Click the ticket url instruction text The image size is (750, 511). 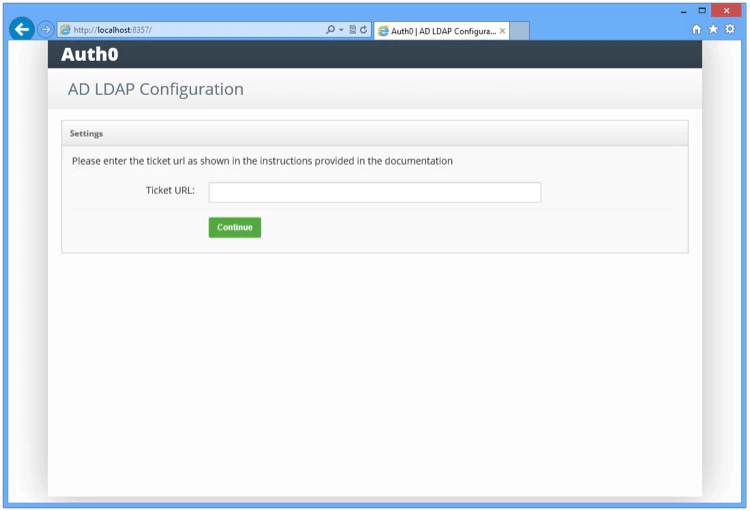click(262, 161)
